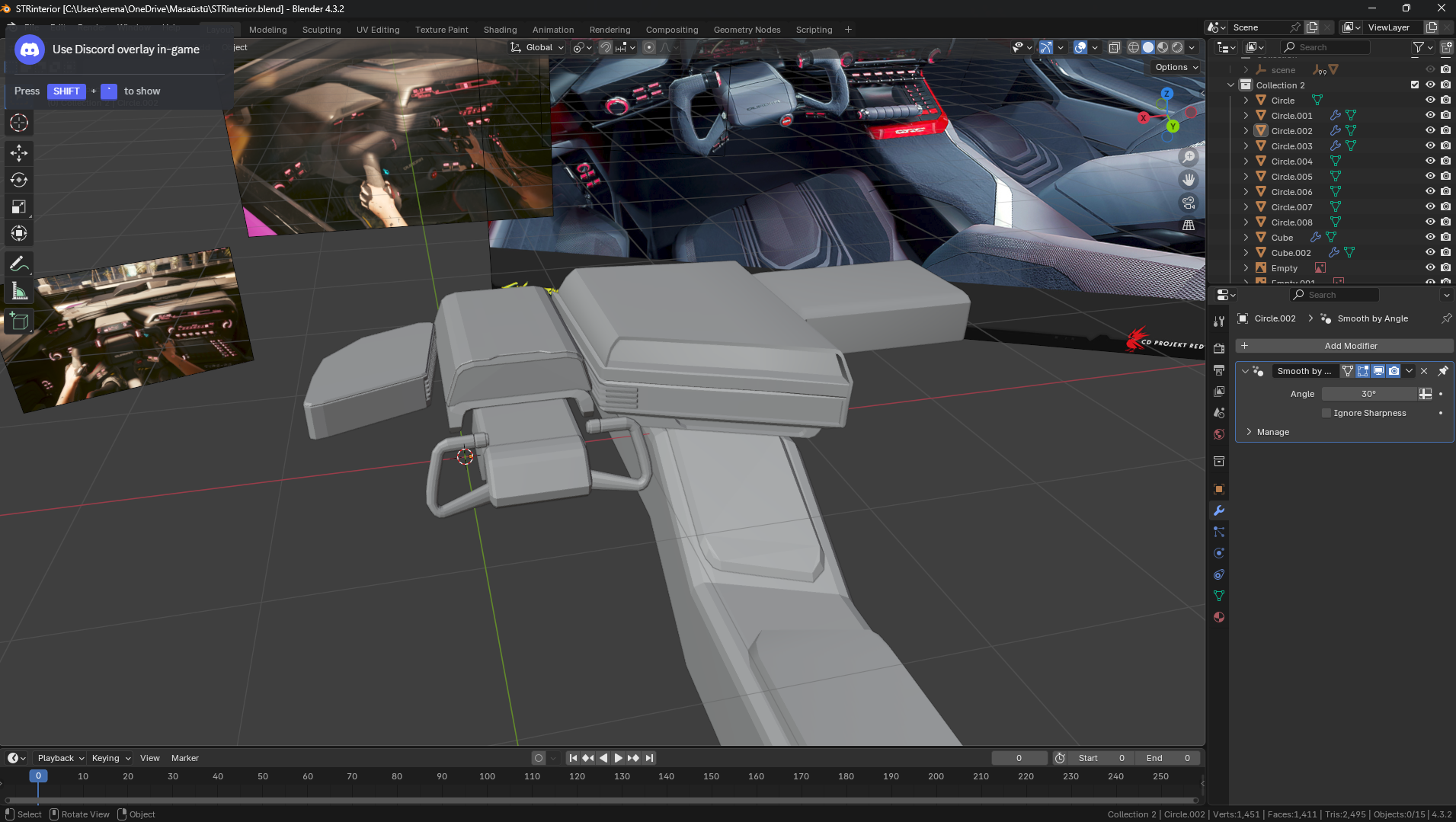Switch to solid viewport shading
The image size is (1456, 822).
click(x=1148, y=47)
